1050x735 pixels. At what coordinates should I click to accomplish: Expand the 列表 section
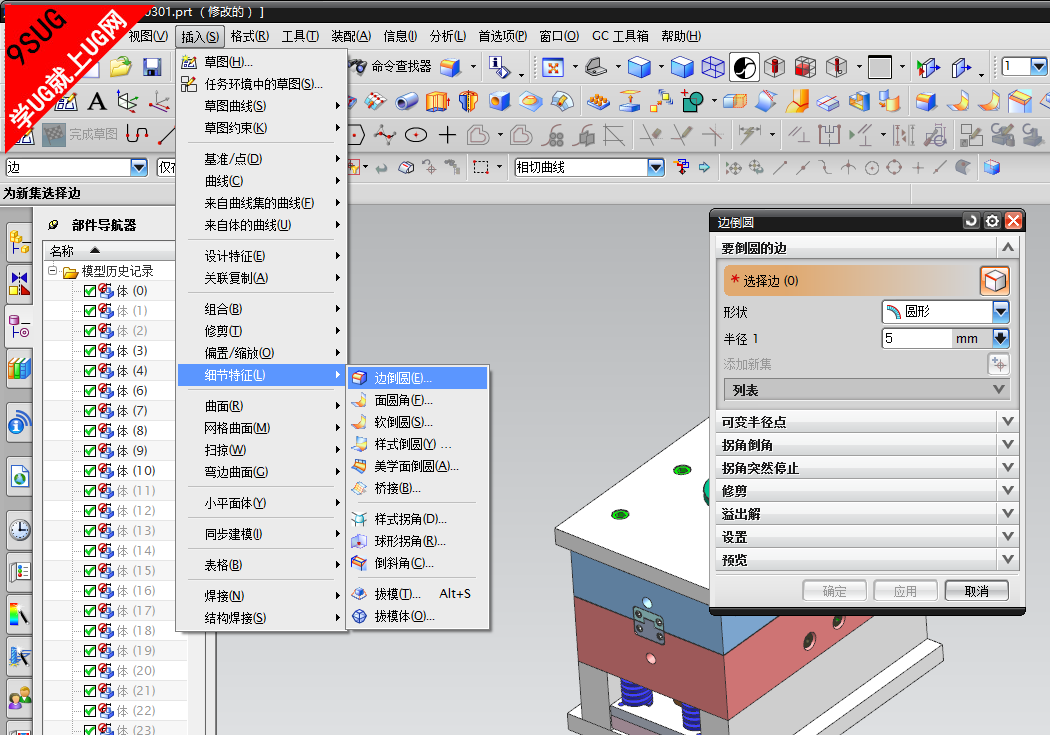867,390
